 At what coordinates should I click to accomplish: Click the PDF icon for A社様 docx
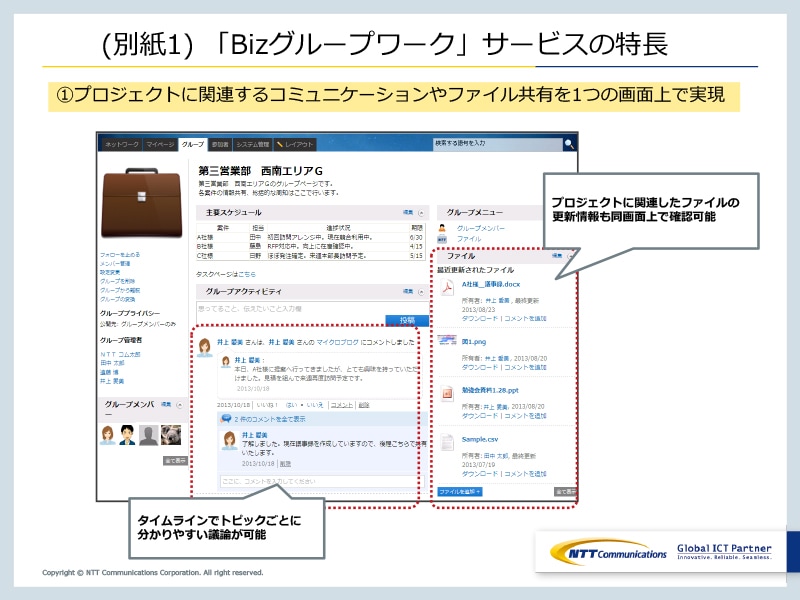click(447, 288)
